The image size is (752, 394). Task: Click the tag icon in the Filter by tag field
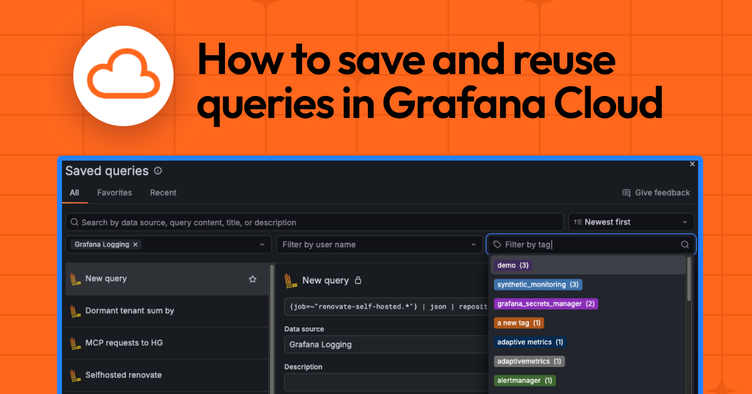tap(497, 244)
